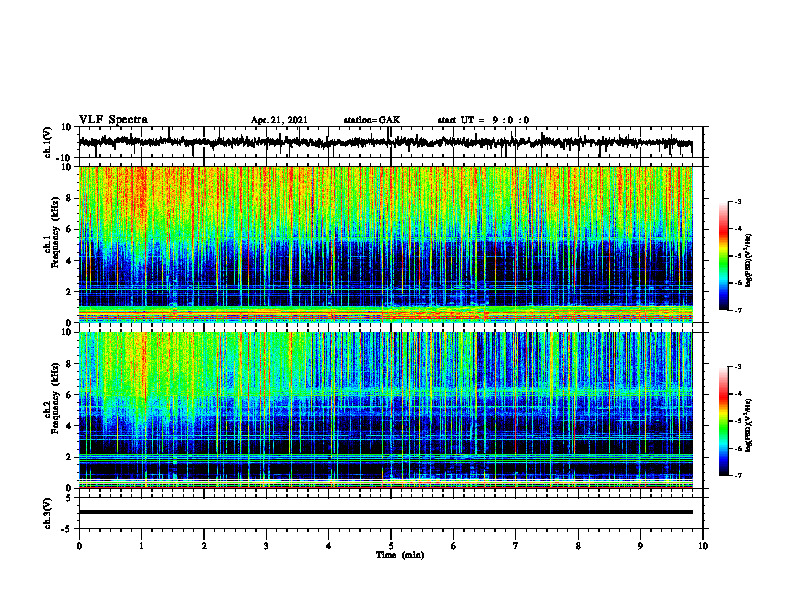Click the ch.2 spectrogram color scale bar
Screen dimensions: 792x612
coord(723,421)
